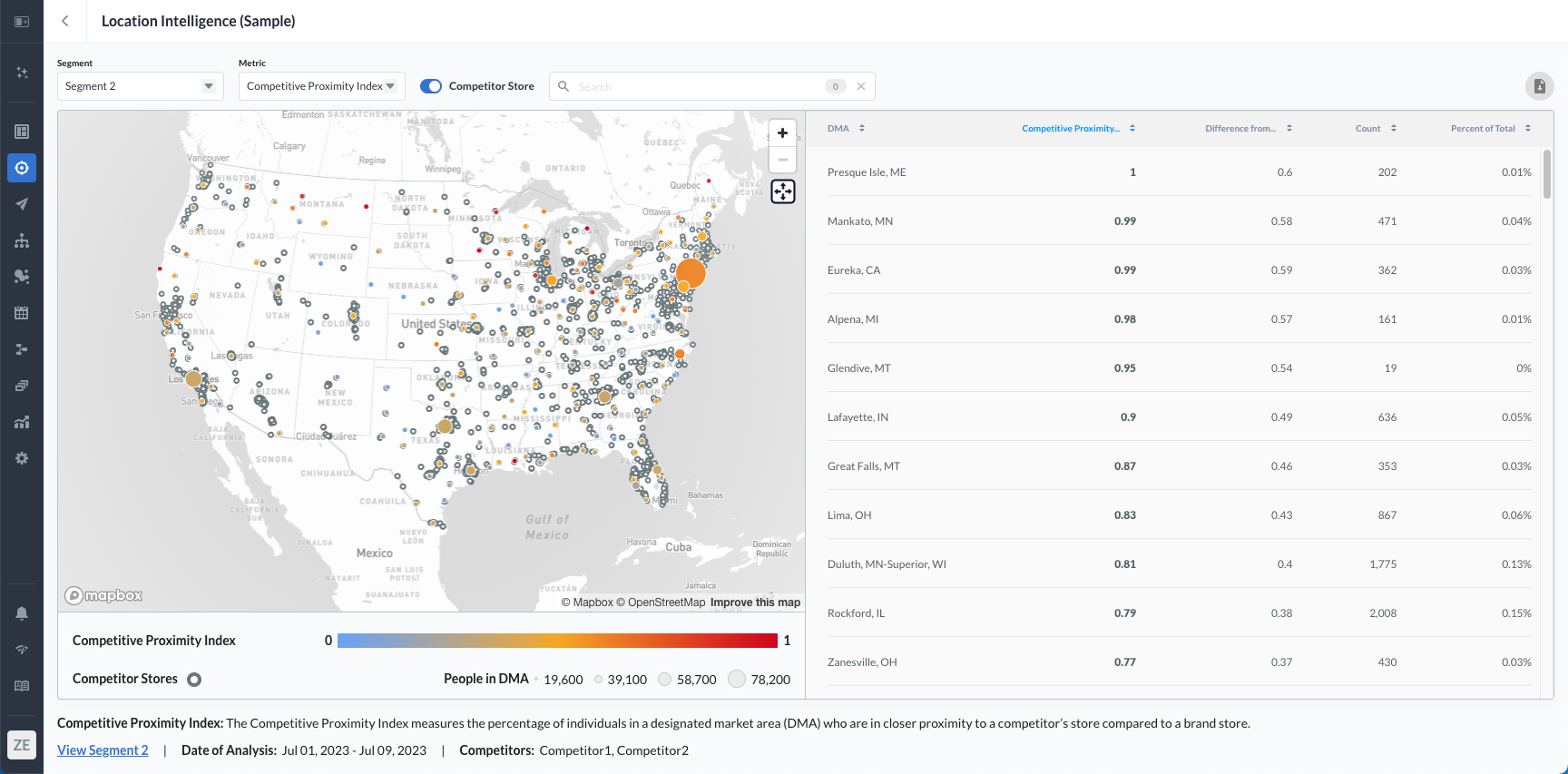Click the map zoom in plus button
This screenshot has width=1568, height=774.
tap(782, 133)
